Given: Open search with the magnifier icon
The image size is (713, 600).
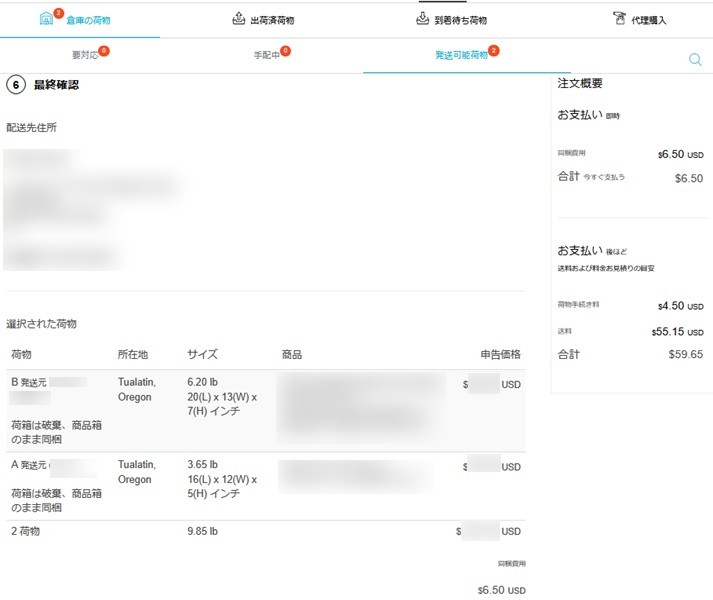Looking at the screenshot, I should pos(695,60).
